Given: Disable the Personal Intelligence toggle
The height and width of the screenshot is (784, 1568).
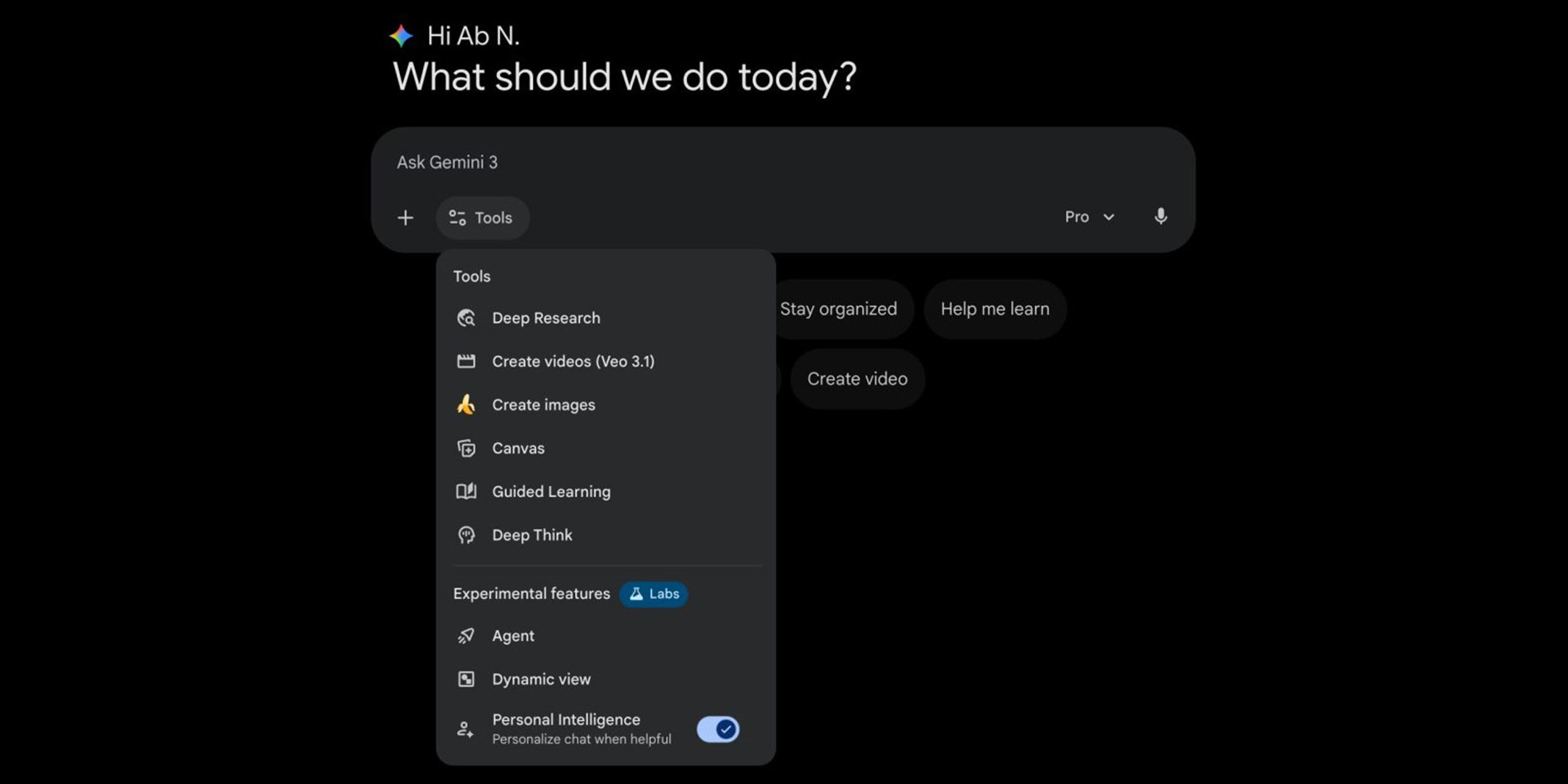Looking at the screenshot, I should pos(717,728).
